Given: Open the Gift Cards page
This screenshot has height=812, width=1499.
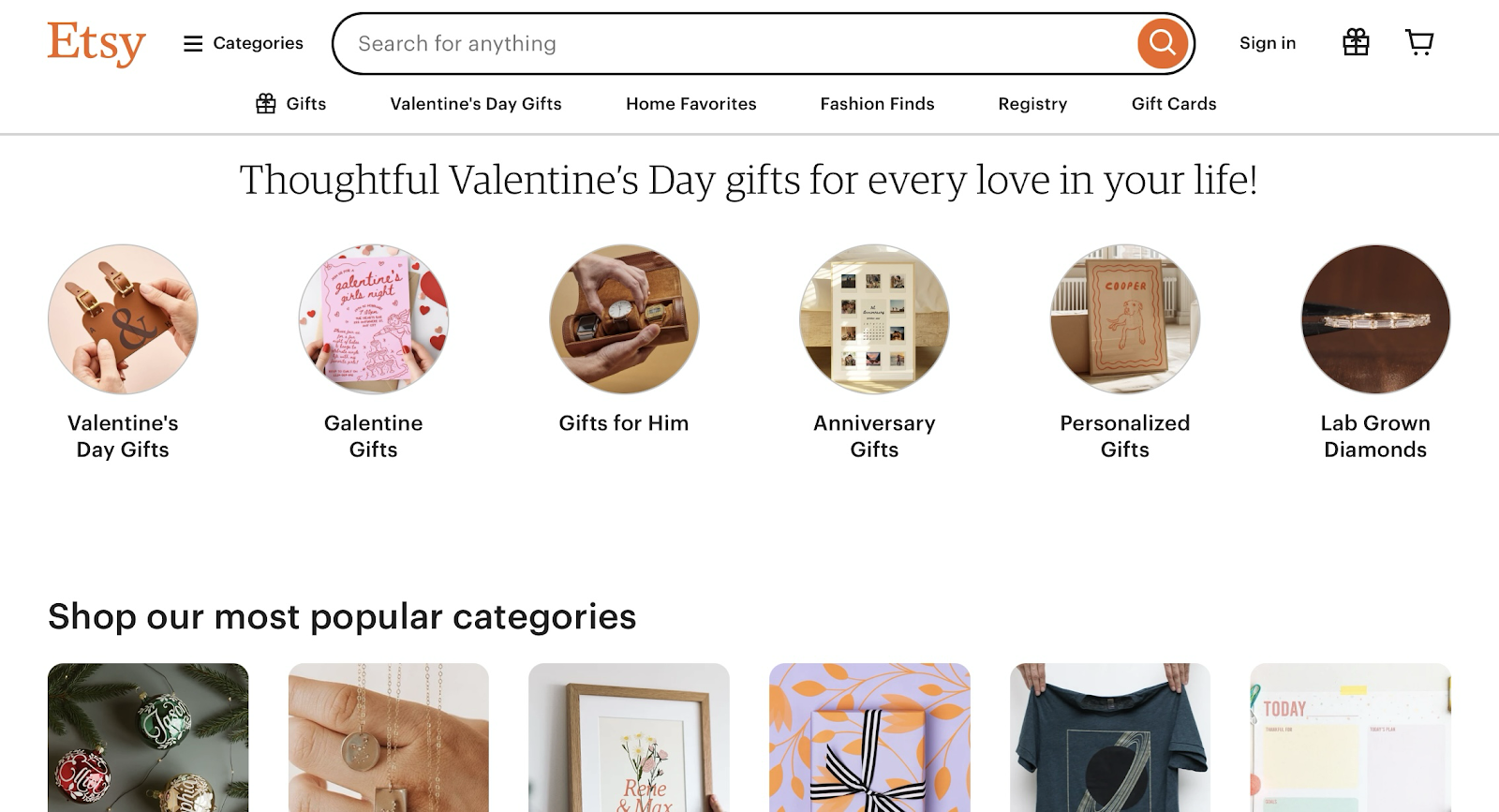Looking at the screenshot, I should [1174, 104].
